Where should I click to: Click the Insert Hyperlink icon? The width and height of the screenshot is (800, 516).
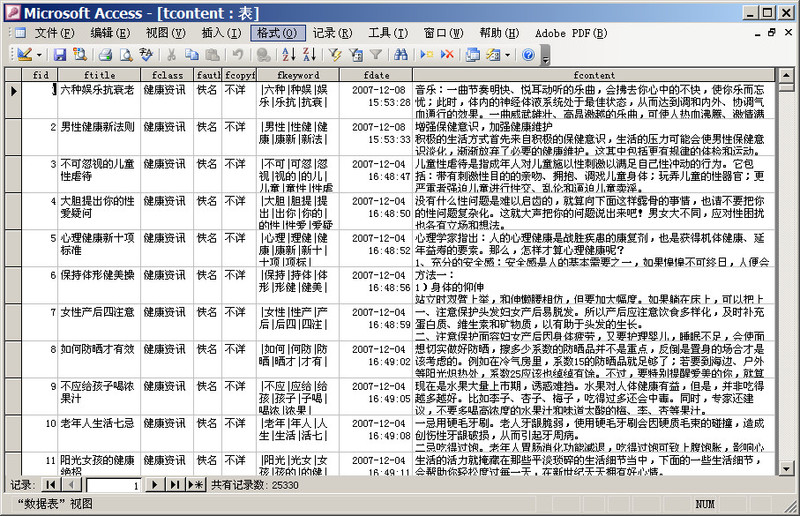[263, 54]
